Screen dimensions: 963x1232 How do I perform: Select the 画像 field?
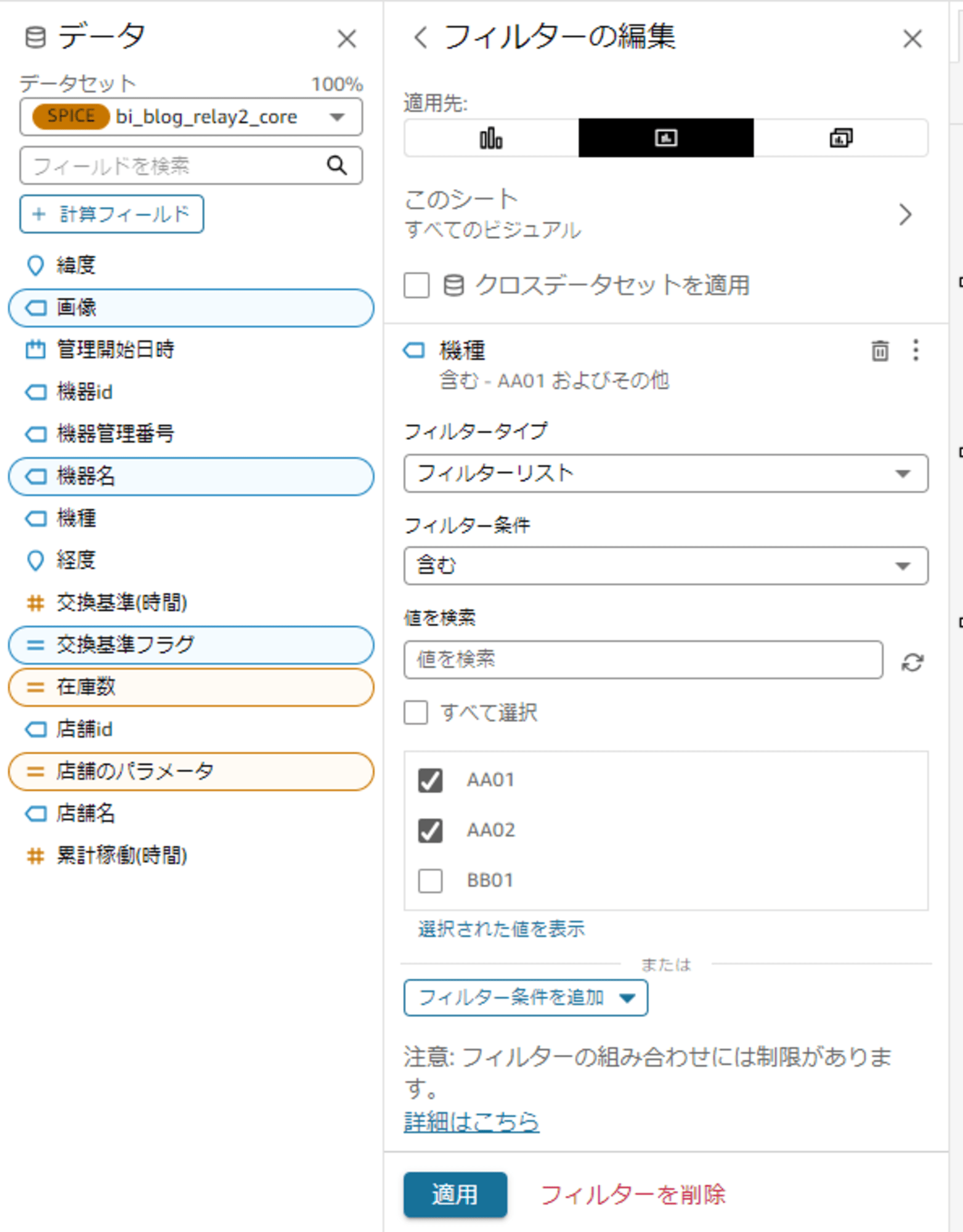191,307
